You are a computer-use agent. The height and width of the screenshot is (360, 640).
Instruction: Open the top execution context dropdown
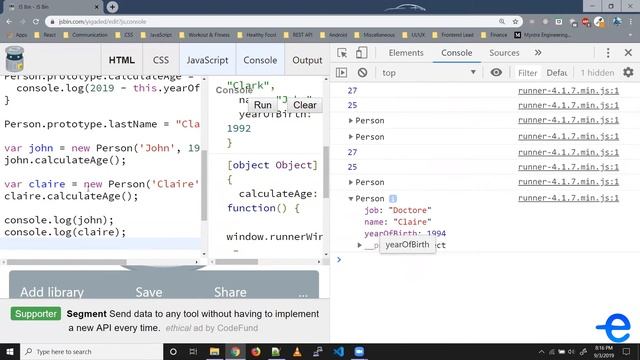[x=429, y=73]
